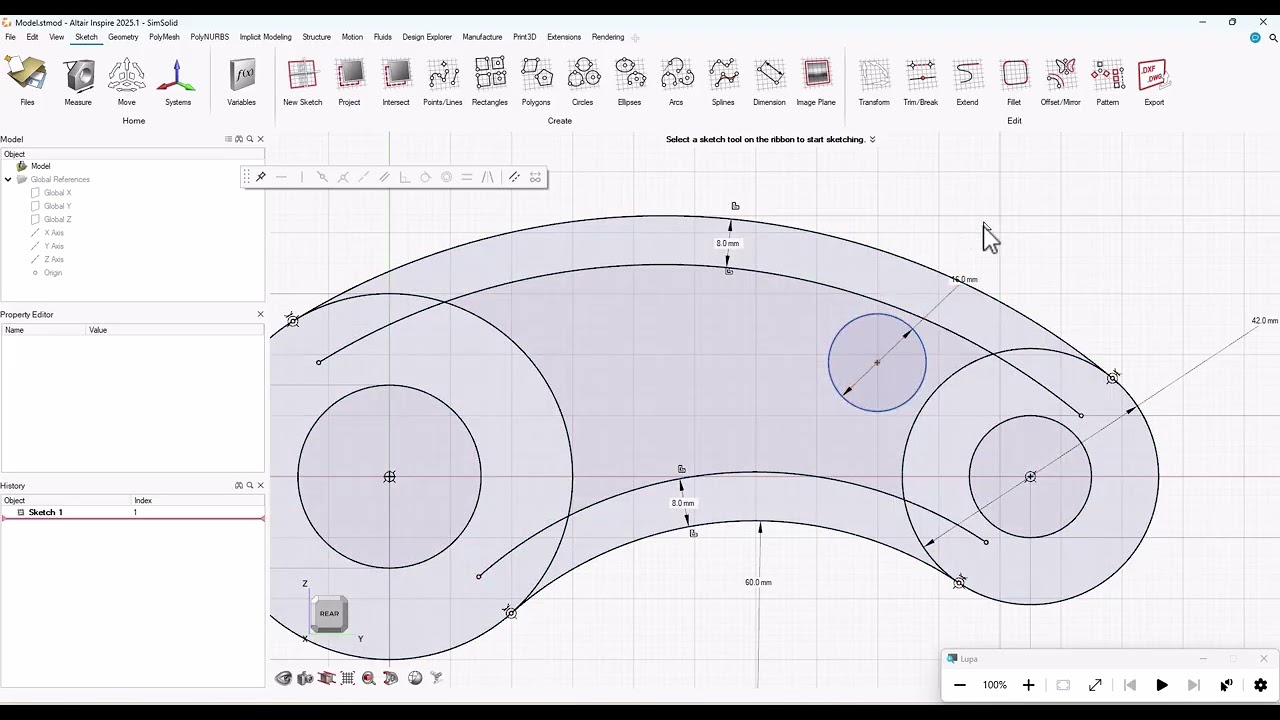This screenshot has width=1280, height=720.
Task: Switch to the PolyNURBS ribbon tab
Action: 210,37
